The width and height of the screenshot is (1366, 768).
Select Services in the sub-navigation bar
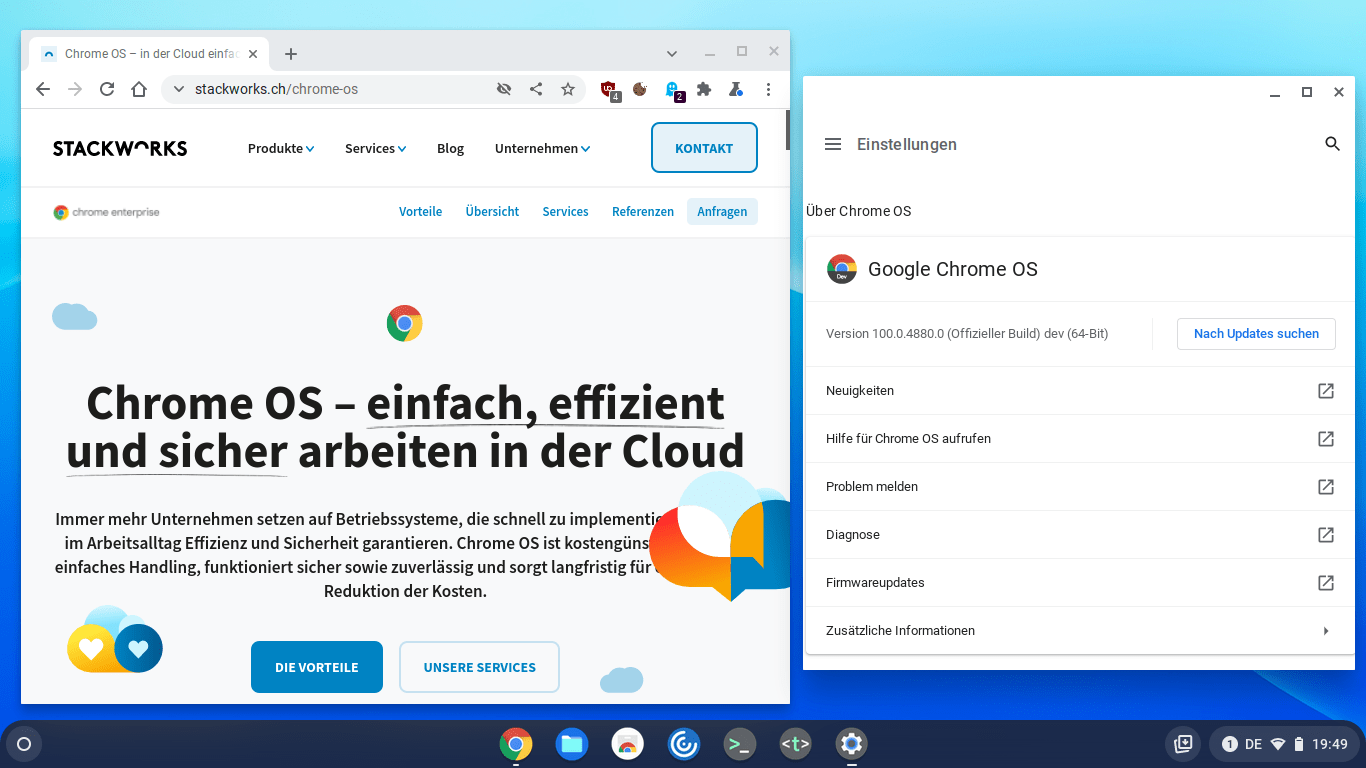click(x=565, y=211)
